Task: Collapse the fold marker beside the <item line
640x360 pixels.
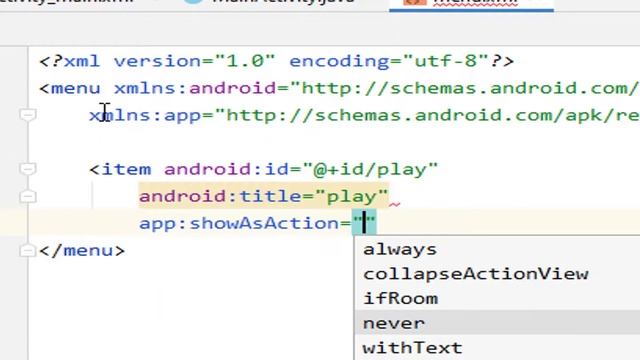Action: pyautogui.click(x=28, y=169)
